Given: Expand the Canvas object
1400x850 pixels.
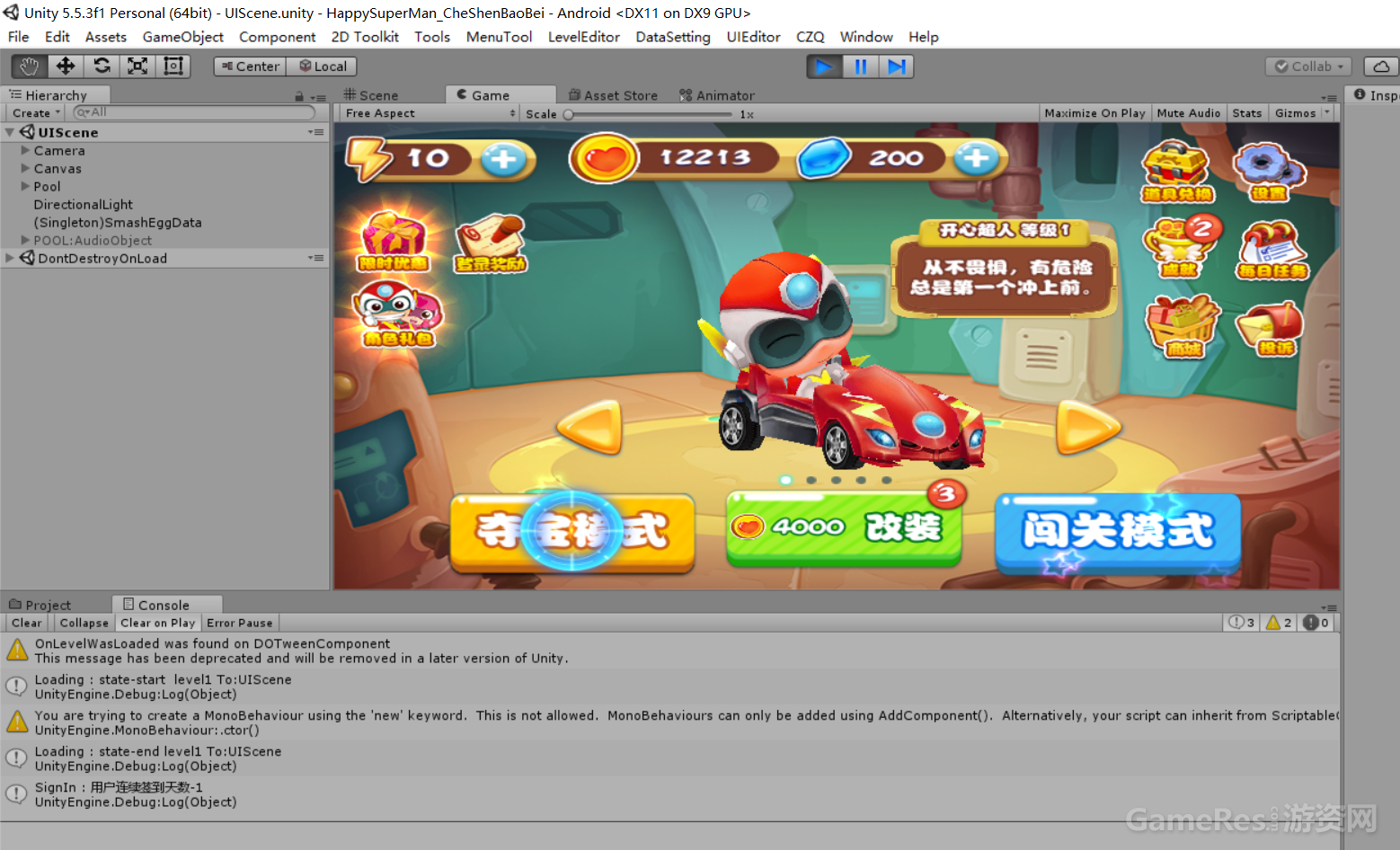Looking at the screenshot, I should 25,168.
